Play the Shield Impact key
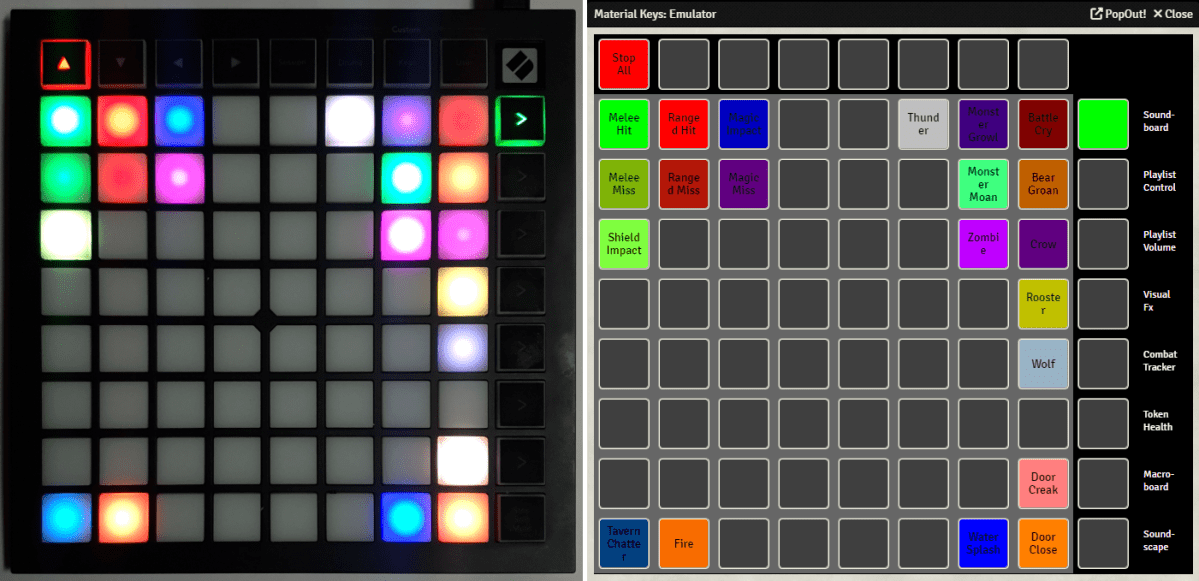The width and height of the screenshot is (1199, 581). click(x=624, y=244)
